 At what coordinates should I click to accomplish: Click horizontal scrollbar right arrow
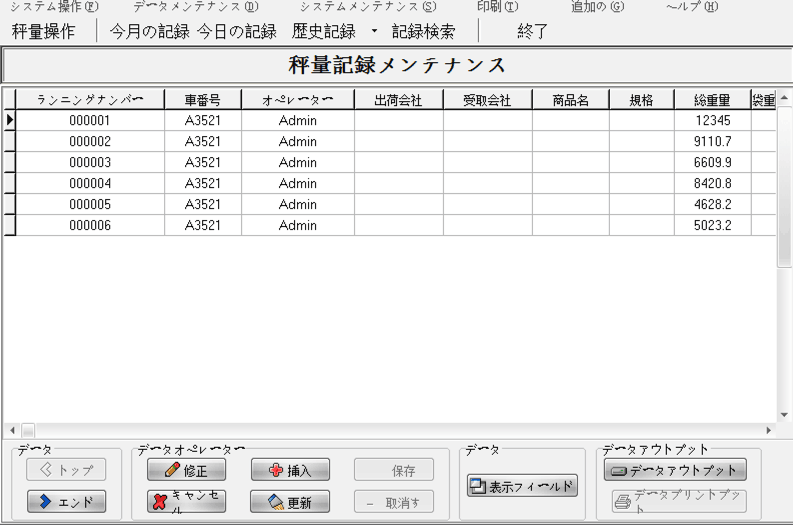click(769, 430)
